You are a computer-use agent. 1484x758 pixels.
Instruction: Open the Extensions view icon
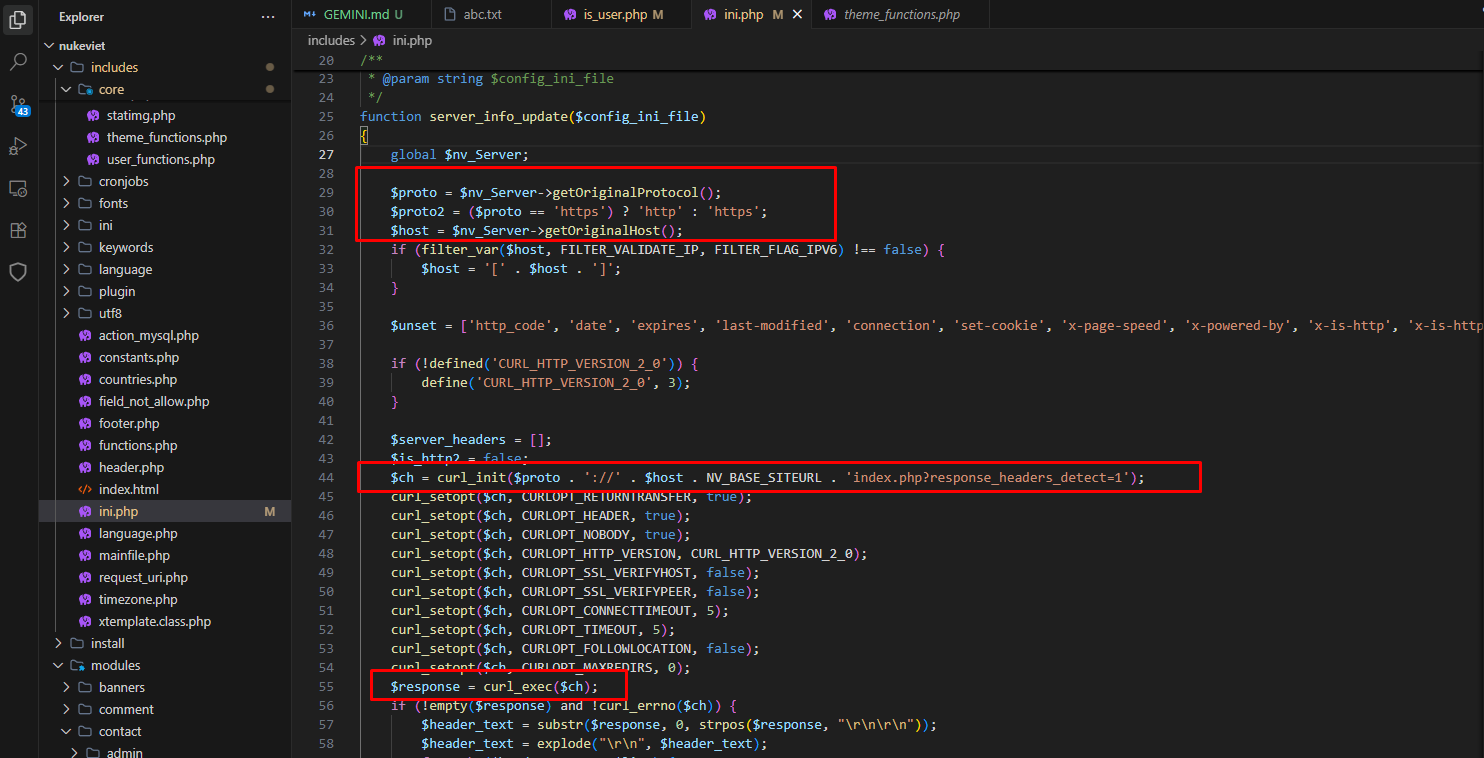pyautogui.click(x=18, y=230)
